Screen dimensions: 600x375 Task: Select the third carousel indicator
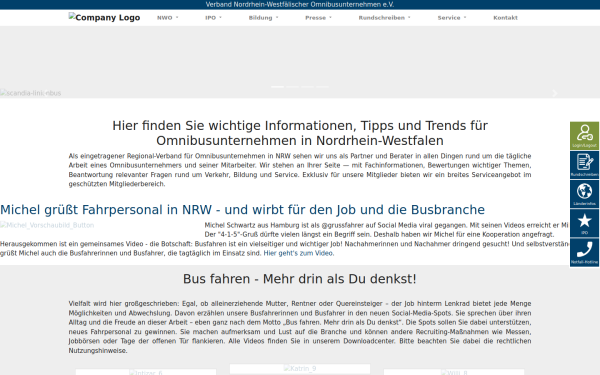(x=307, y=87)
